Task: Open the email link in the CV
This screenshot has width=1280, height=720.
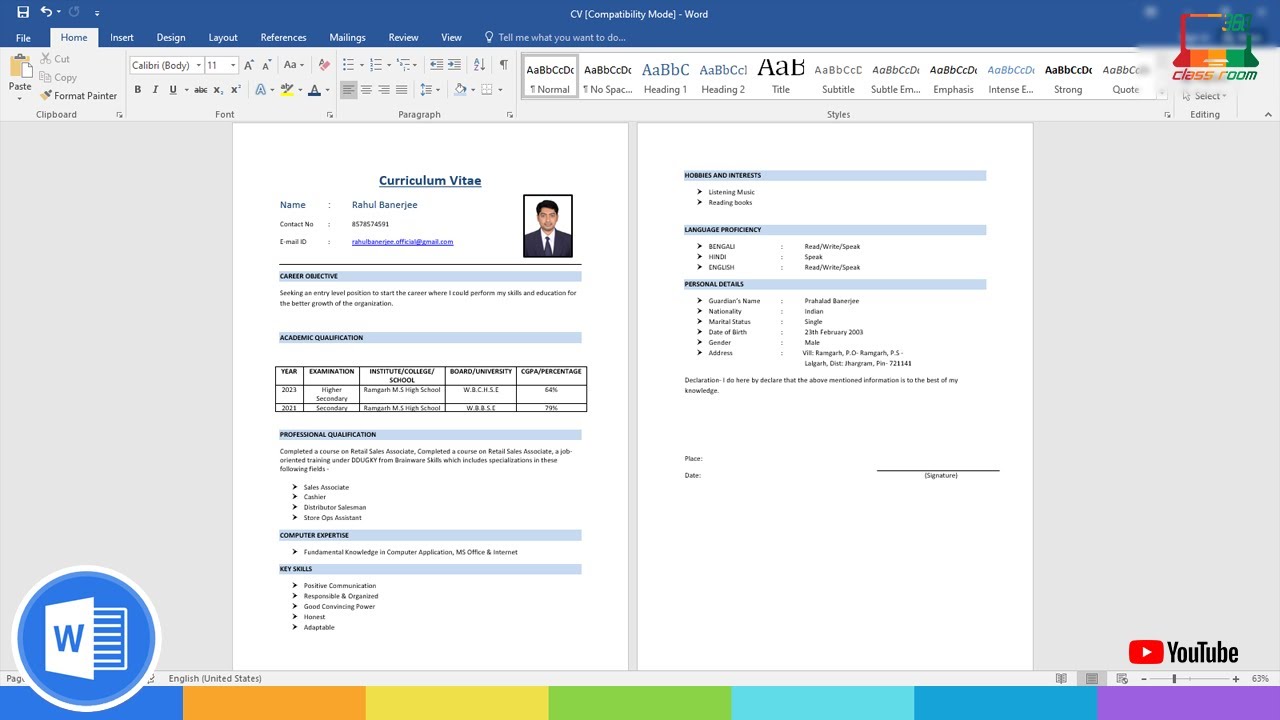Action: point(402,242)
